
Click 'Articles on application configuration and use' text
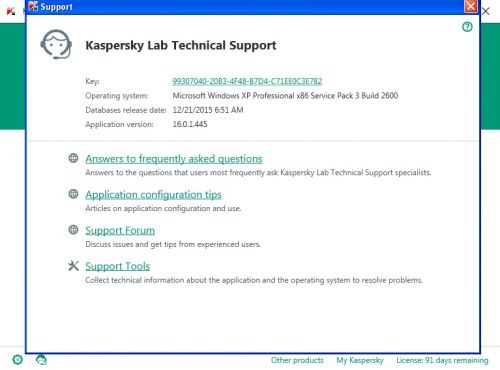tap(163, 208)
